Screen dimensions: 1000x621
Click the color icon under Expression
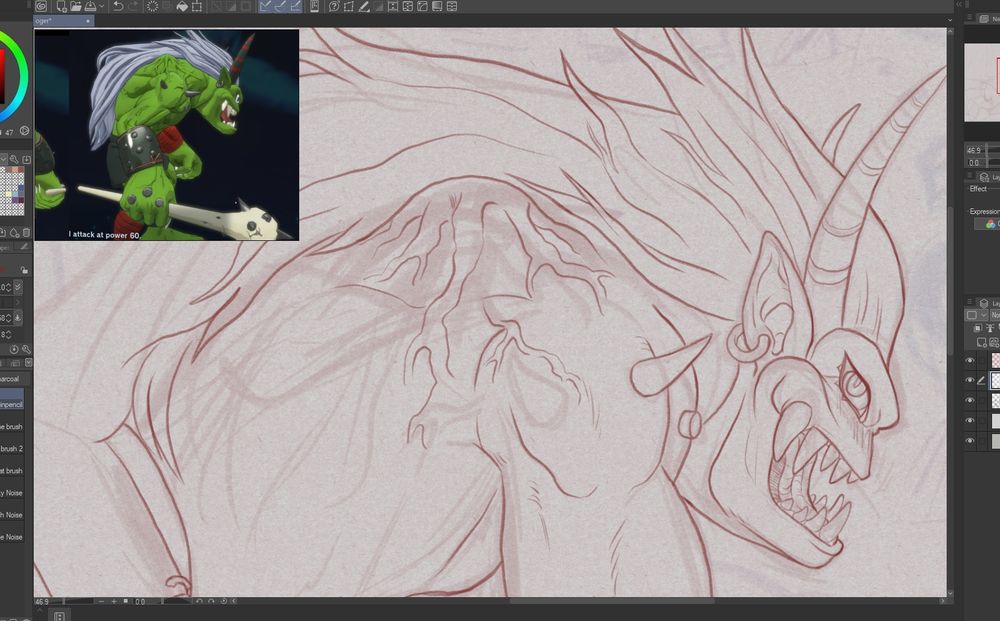point(990,224)
